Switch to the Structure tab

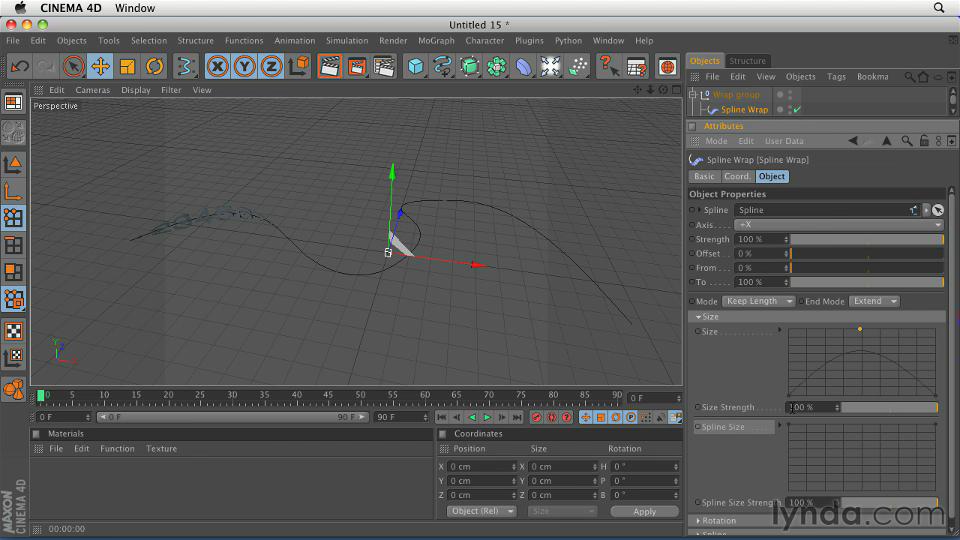(747, 61)
